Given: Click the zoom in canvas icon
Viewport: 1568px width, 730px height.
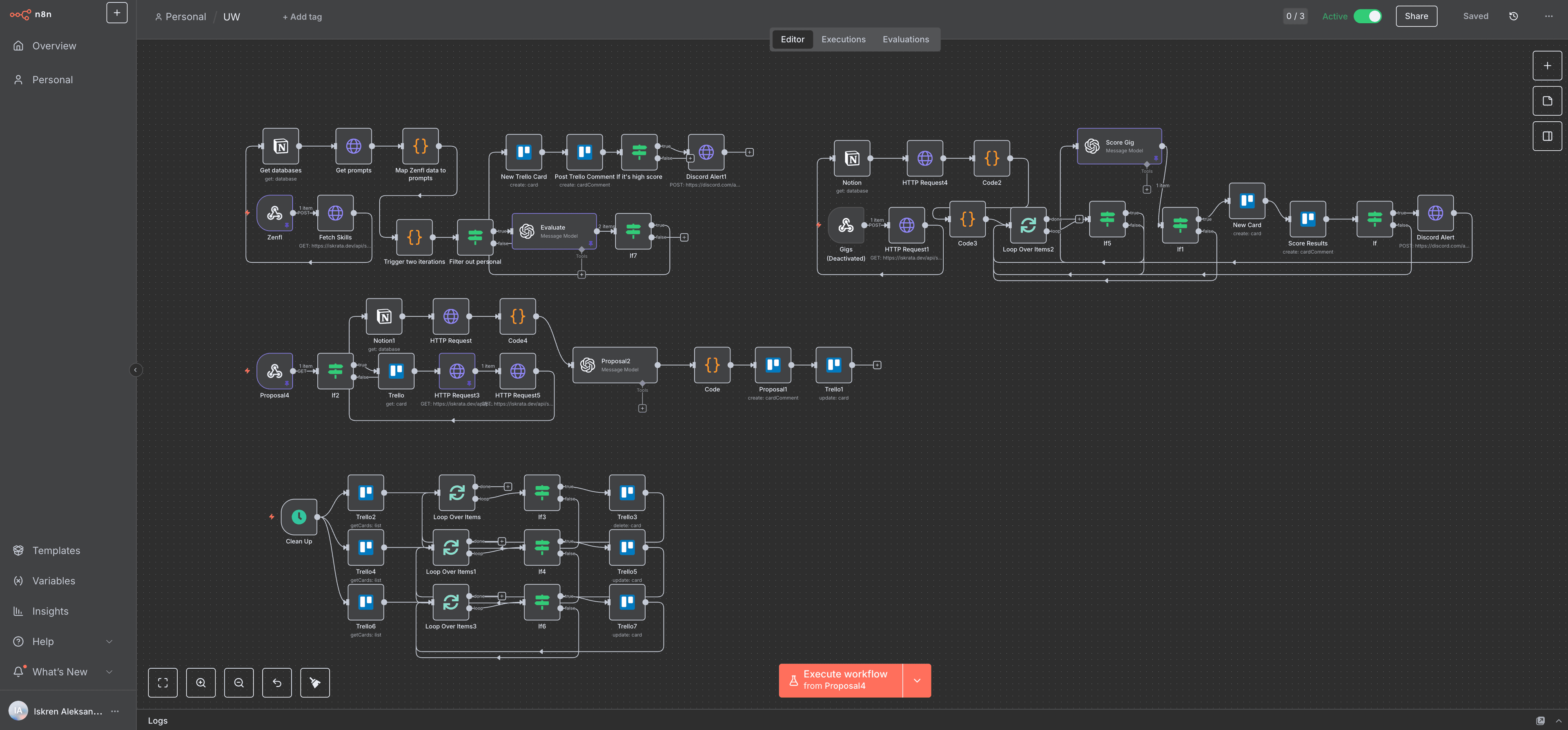Looking at the screenshot, I should tap(201, 683).
